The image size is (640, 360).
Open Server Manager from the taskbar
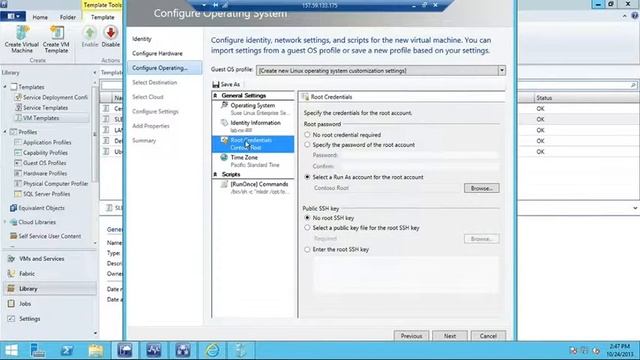tap(38, 351)
